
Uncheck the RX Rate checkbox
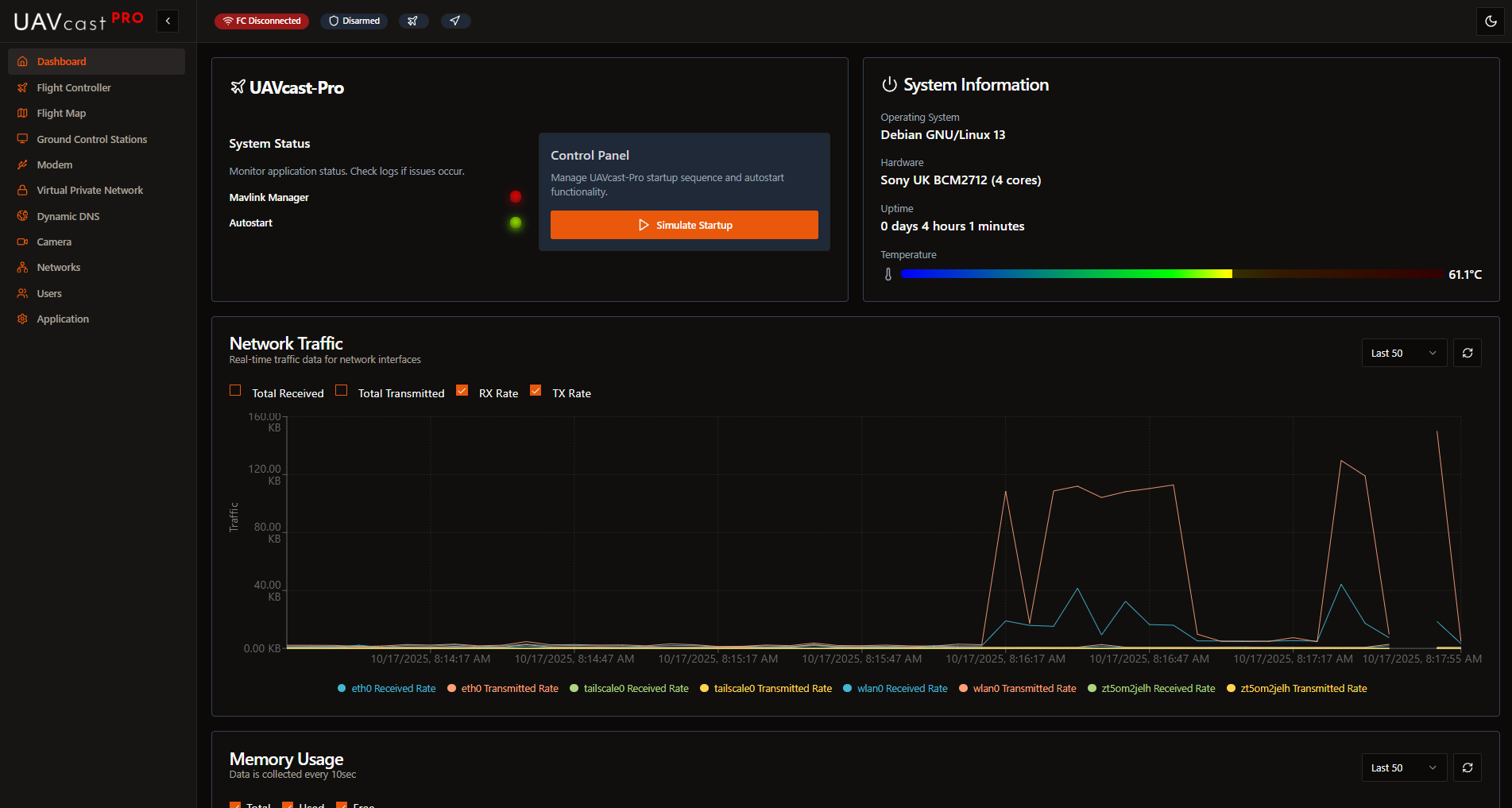462,391
